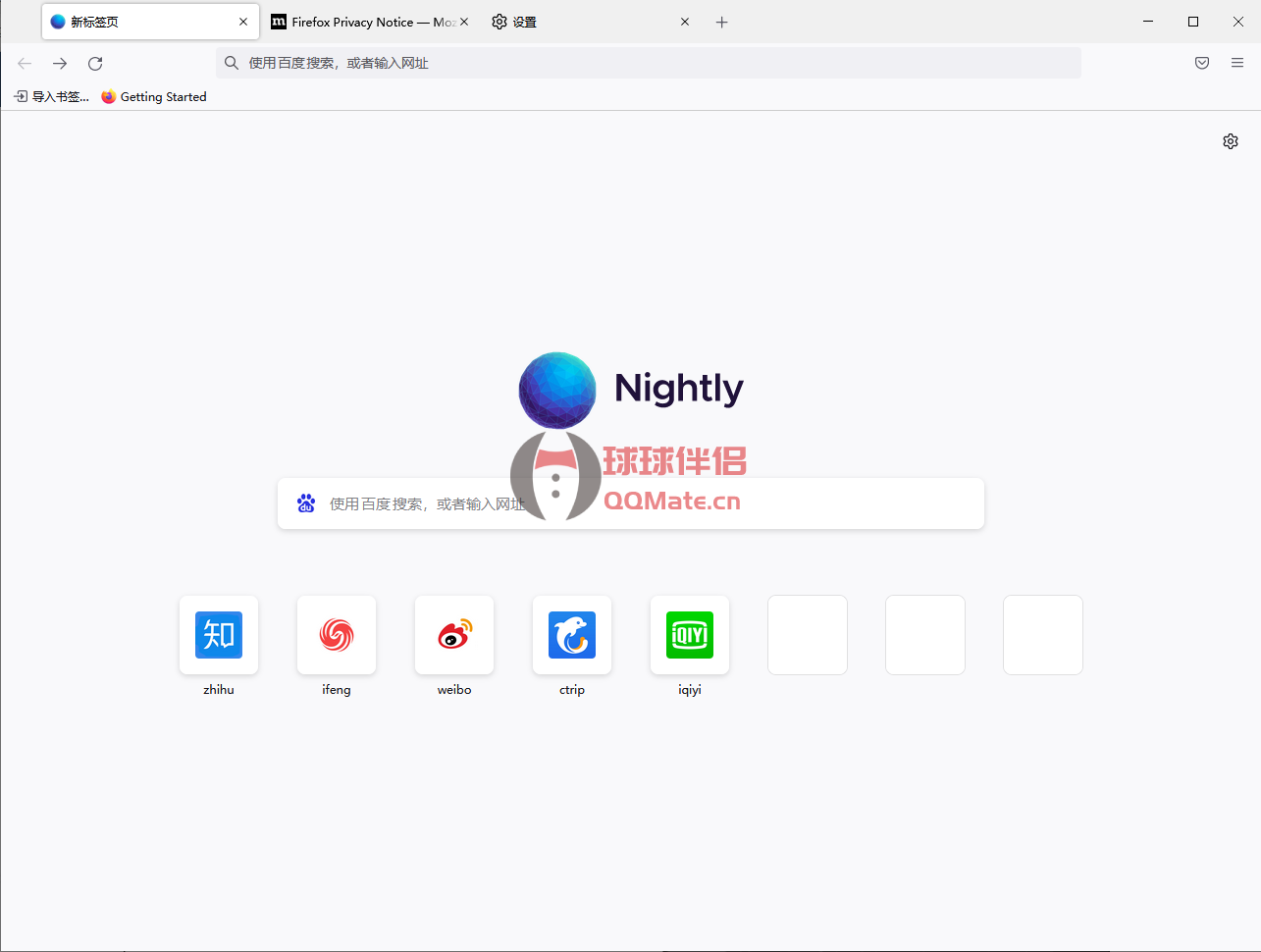Reload the current page
Image resolution: width=1261 pixels, height=952 pixels.
pyautogui.click(x=94, y=63)
